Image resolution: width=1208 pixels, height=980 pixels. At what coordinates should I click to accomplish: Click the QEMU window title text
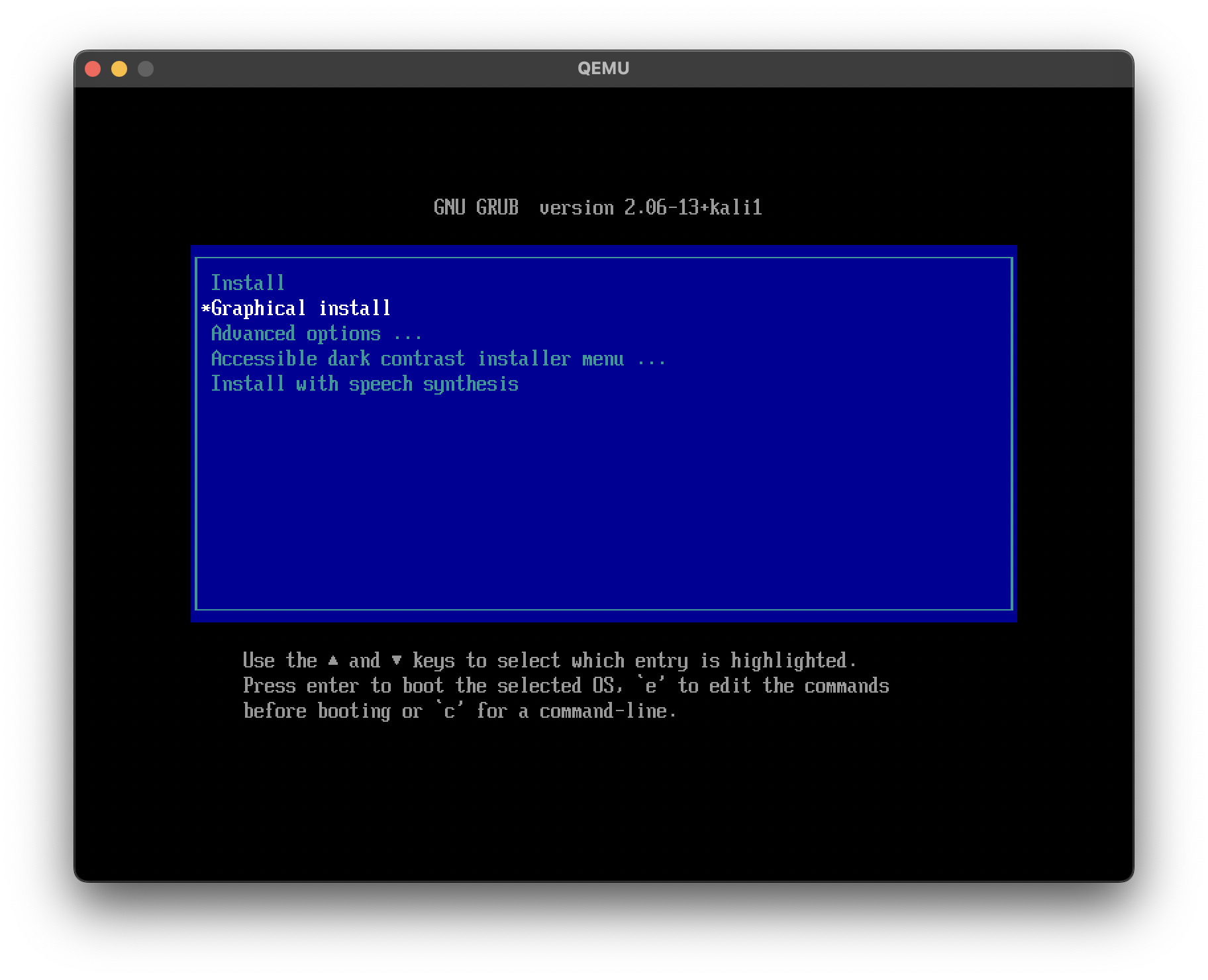point(603,68)
